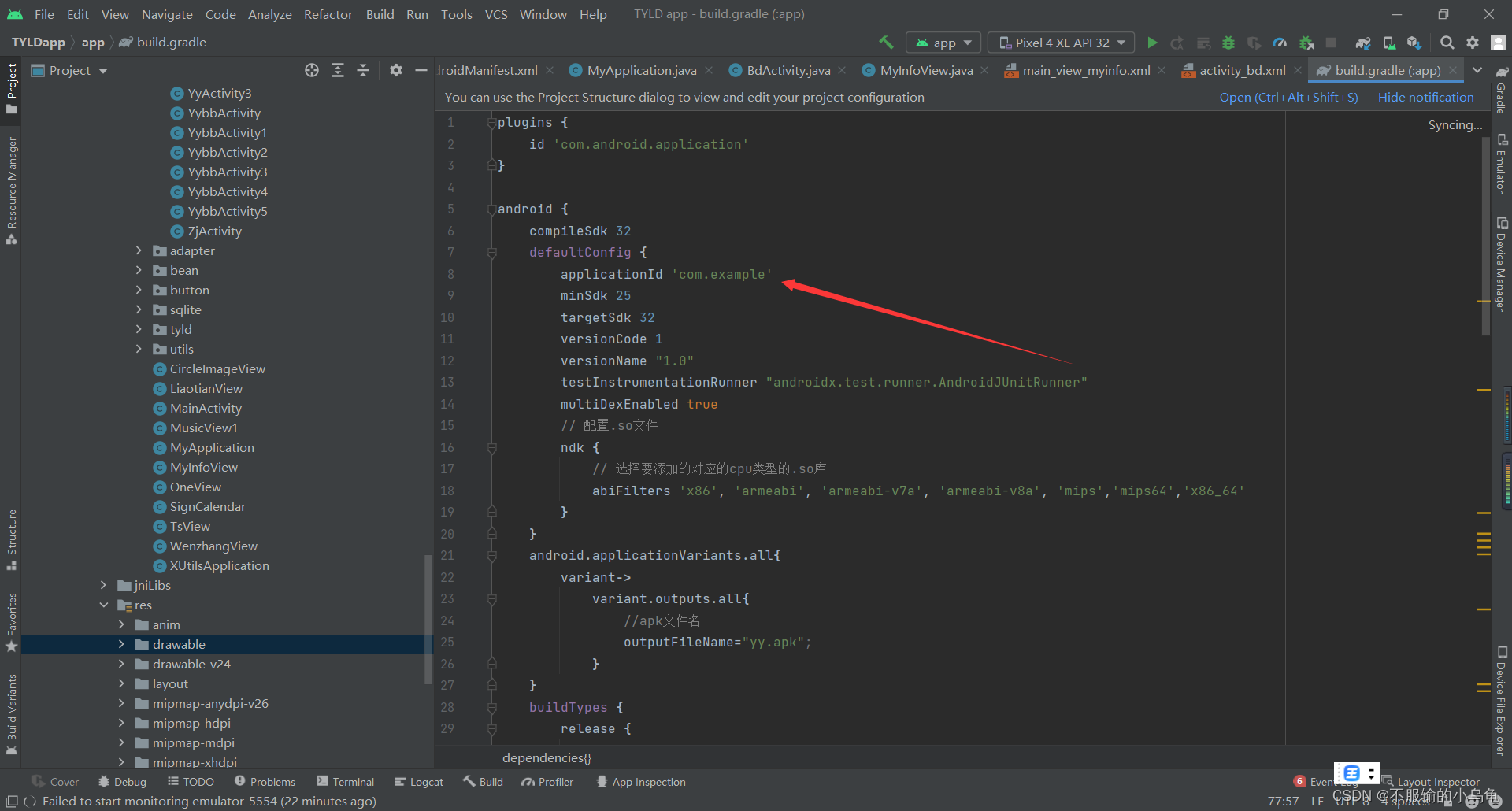Open the File menu
1512x811 pixels.
(x=44, y=14)
